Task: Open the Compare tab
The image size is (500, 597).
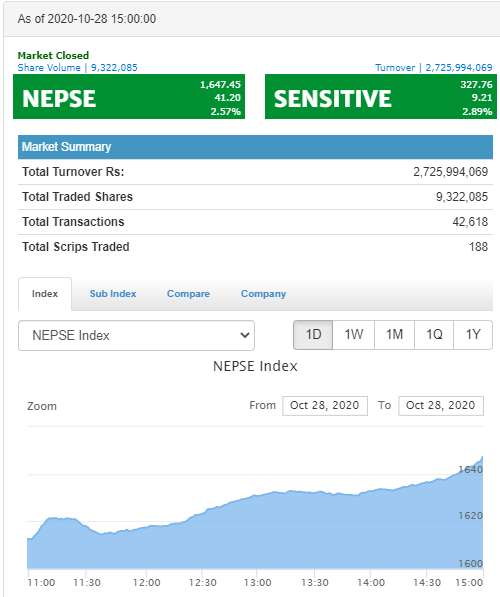Action: tap(188, 294)
